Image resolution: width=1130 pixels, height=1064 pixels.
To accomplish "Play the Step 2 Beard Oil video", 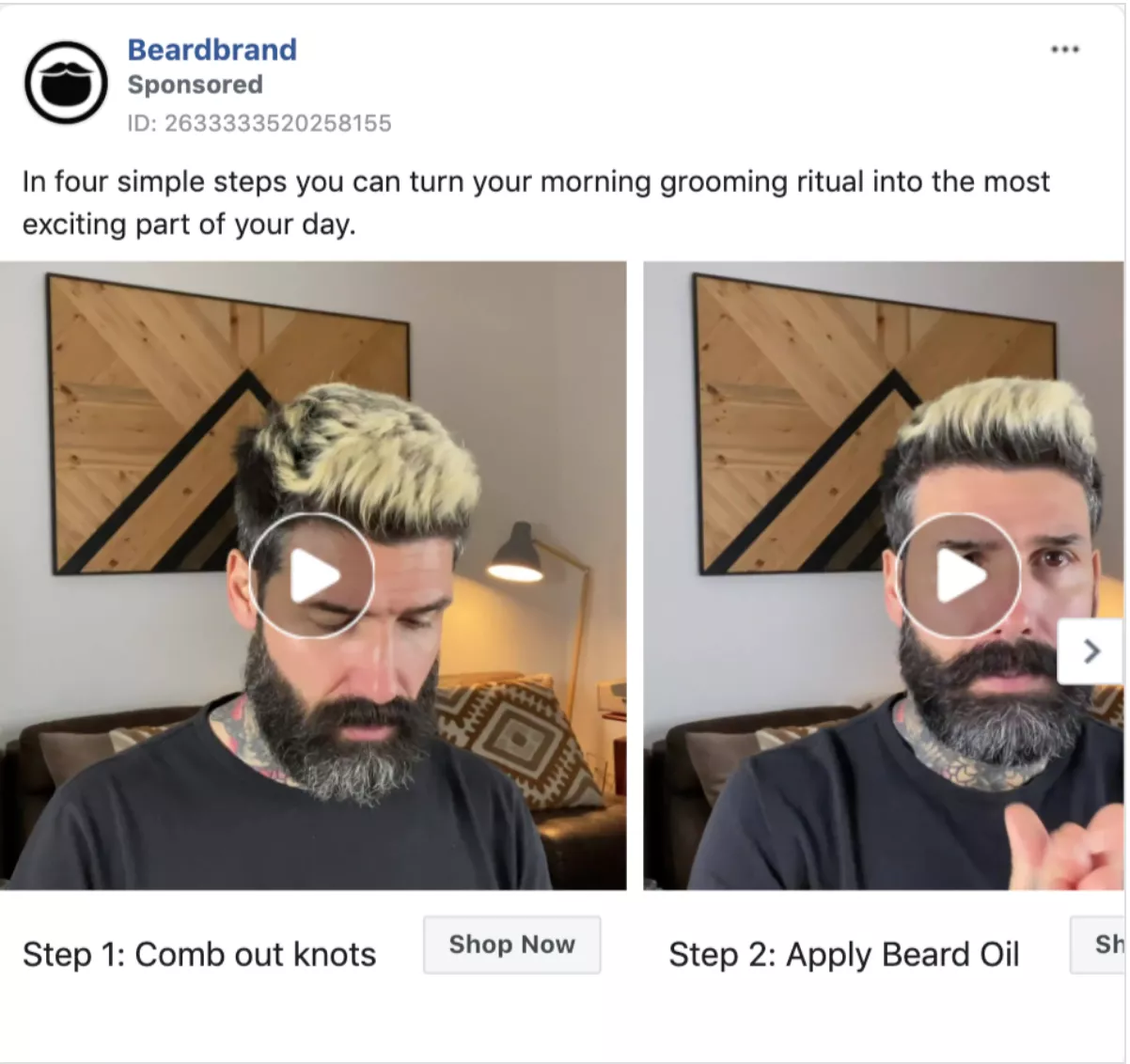I will 958,575.
